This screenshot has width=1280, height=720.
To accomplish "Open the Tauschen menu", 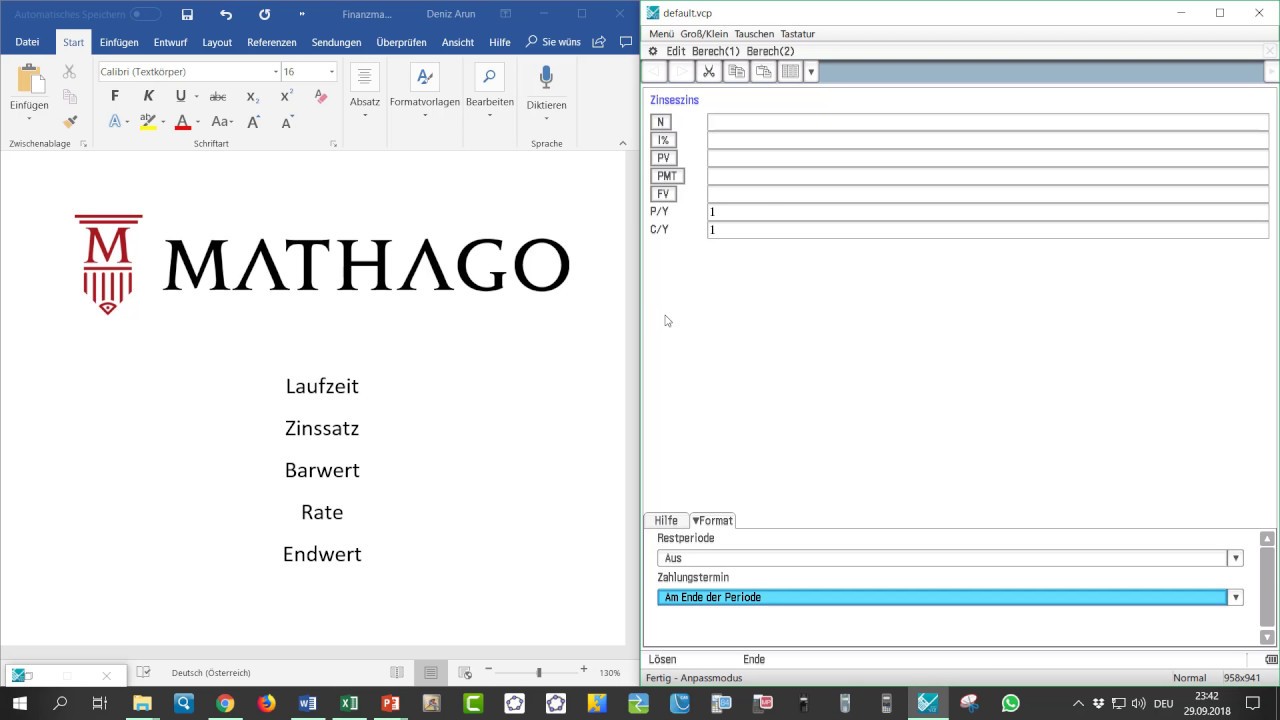I will (754, 34).
